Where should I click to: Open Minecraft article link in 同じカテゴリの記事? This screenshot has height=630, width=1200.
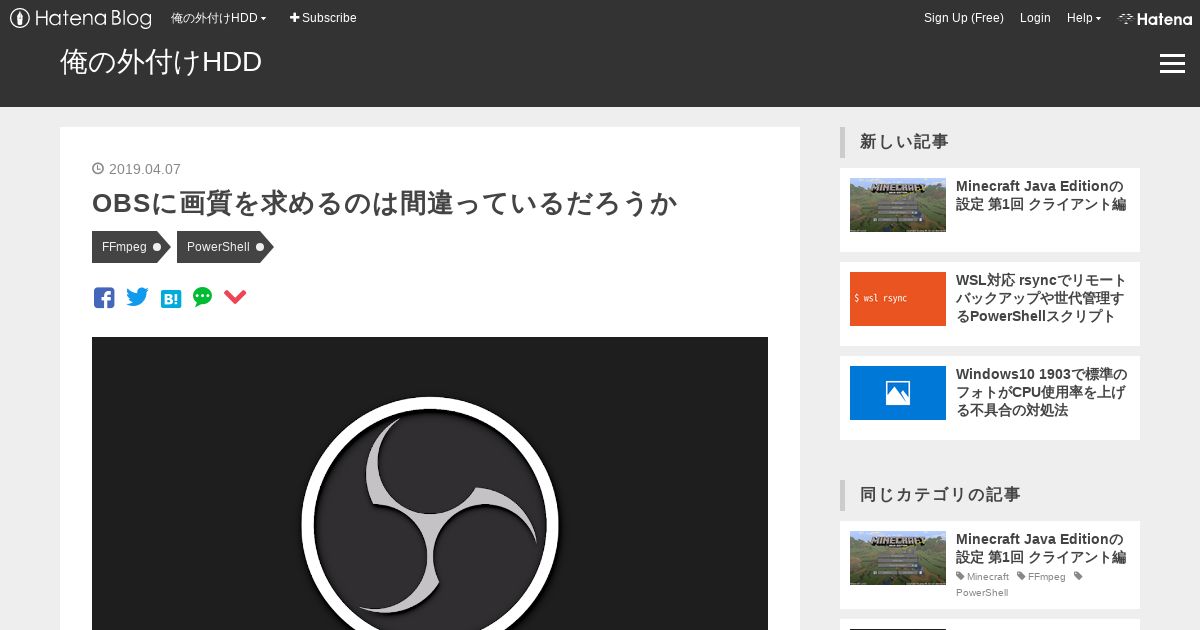point(1041,548)
